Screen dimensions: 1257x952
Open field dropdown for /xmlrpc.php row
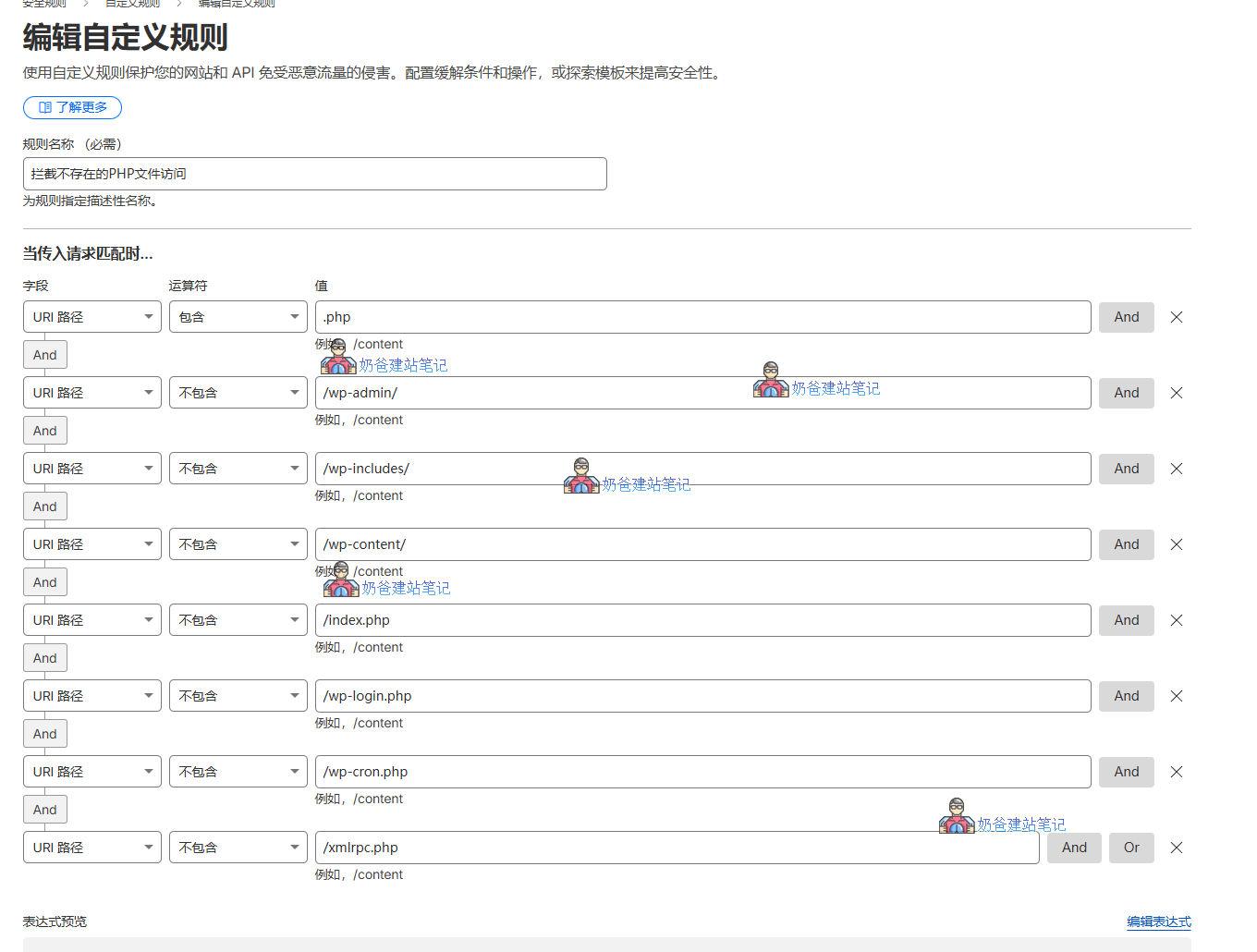(92, 848)
